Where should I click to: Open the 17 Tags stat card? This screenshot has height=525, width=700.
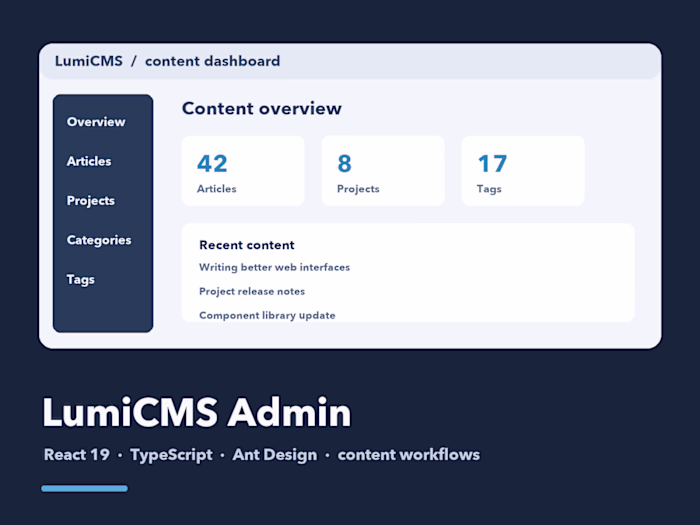pos(523,171)
